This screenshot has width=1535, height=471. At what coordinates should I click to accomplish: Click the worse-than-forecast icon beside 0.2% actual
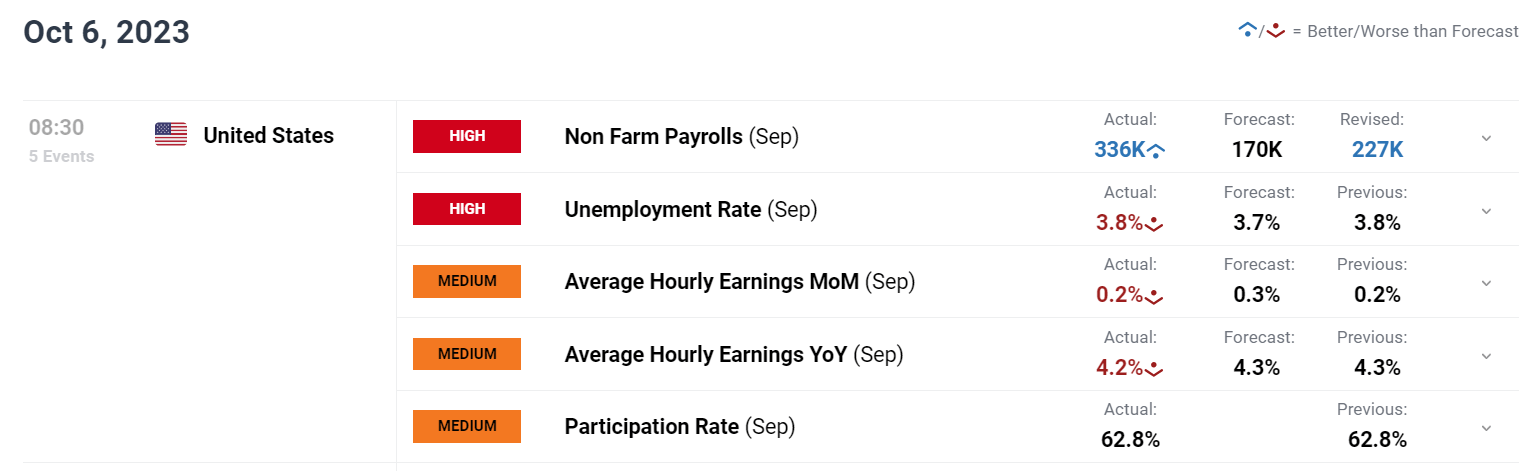coord(1154,296)
